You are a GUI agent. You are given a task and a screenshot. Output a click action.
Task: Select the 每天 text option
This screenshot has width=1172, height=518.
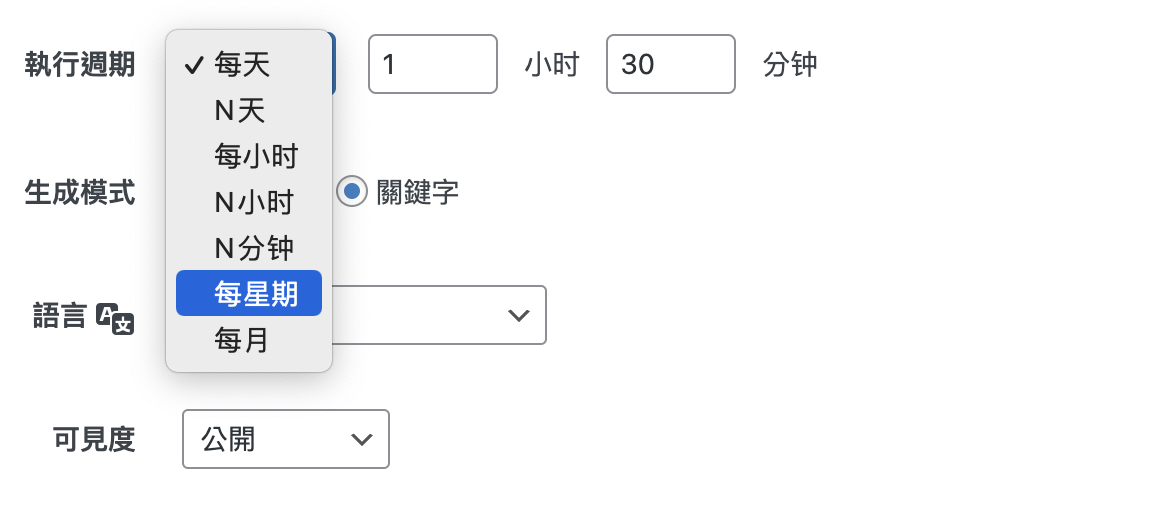[x=241, y=66]
